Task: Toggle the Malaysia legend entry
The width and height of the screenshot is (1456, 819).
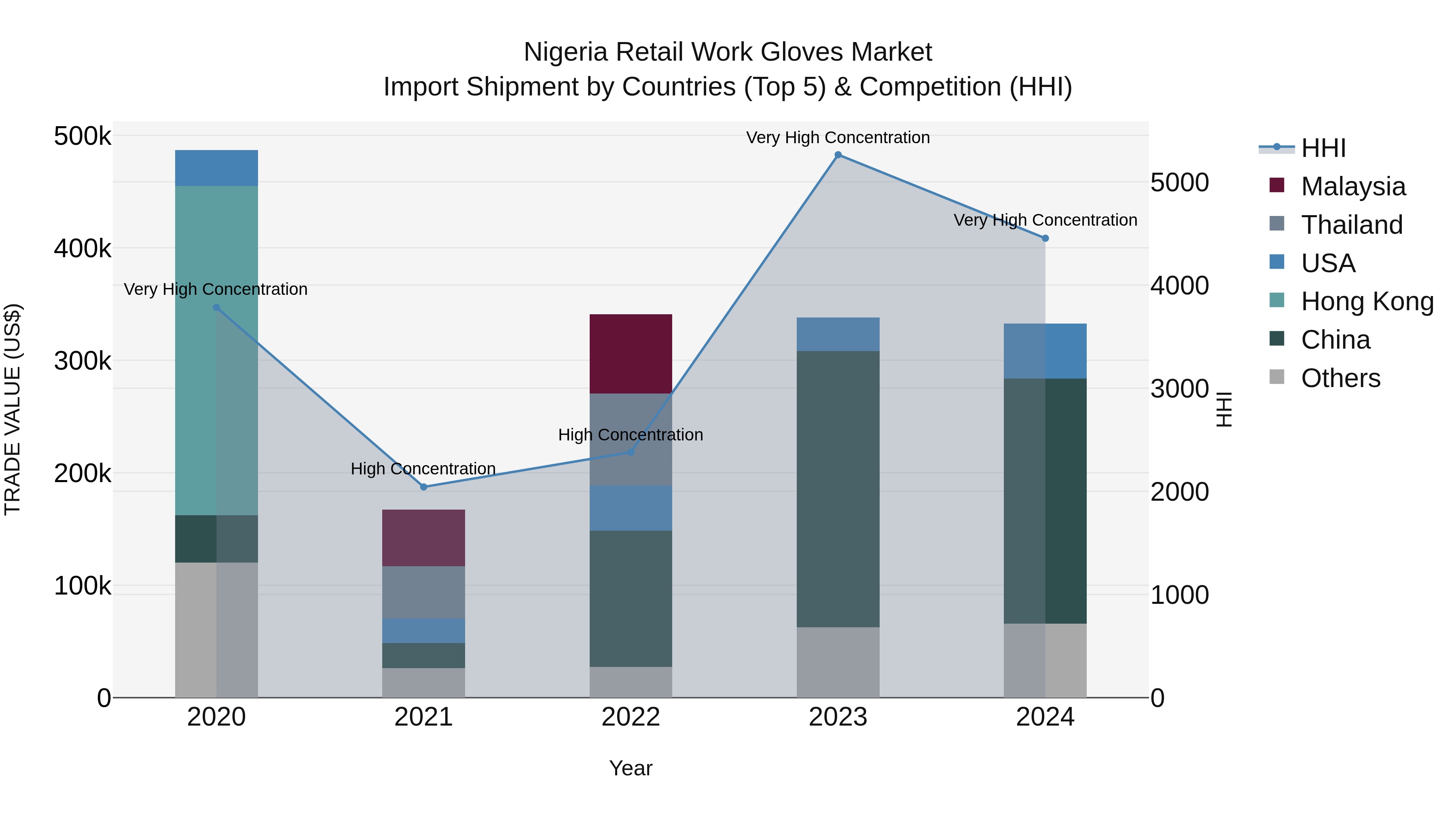Action: (x=1337, y=186)
